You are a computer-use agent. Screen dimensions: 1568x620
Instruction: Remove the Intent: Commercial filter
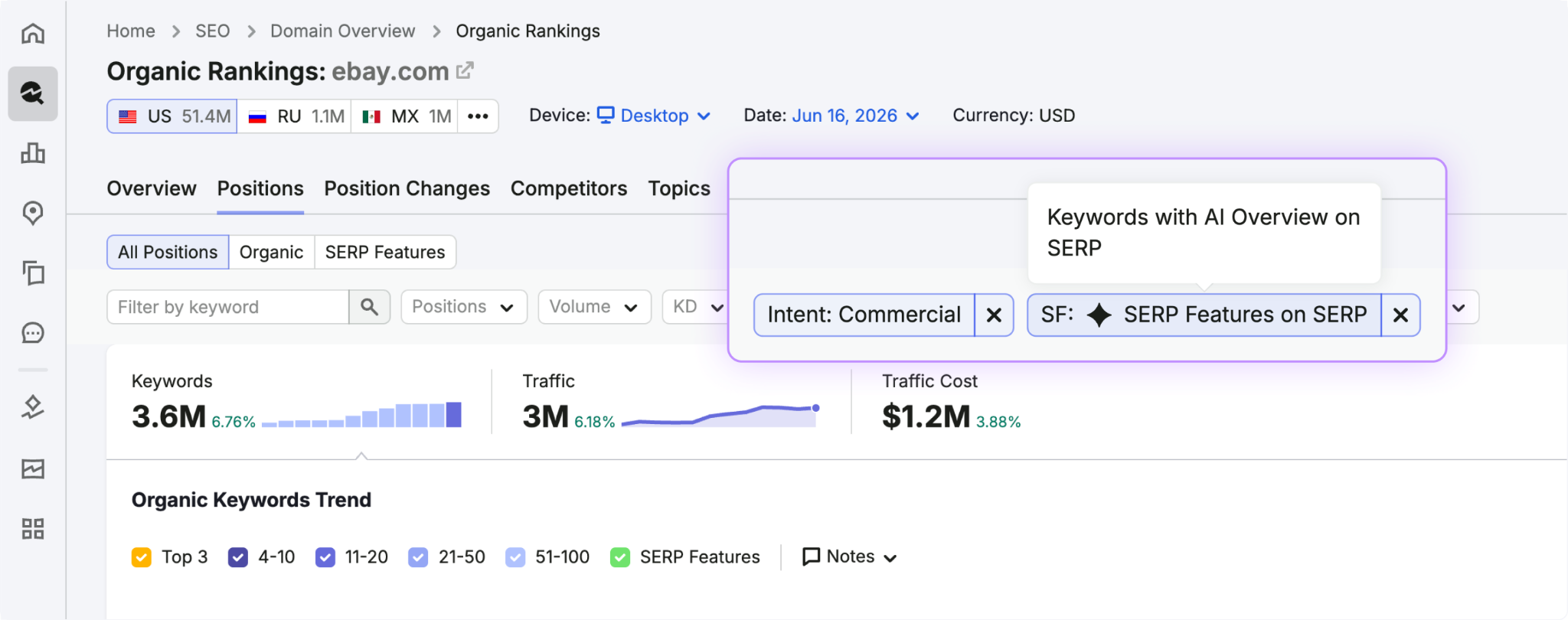tap(994, 315)
